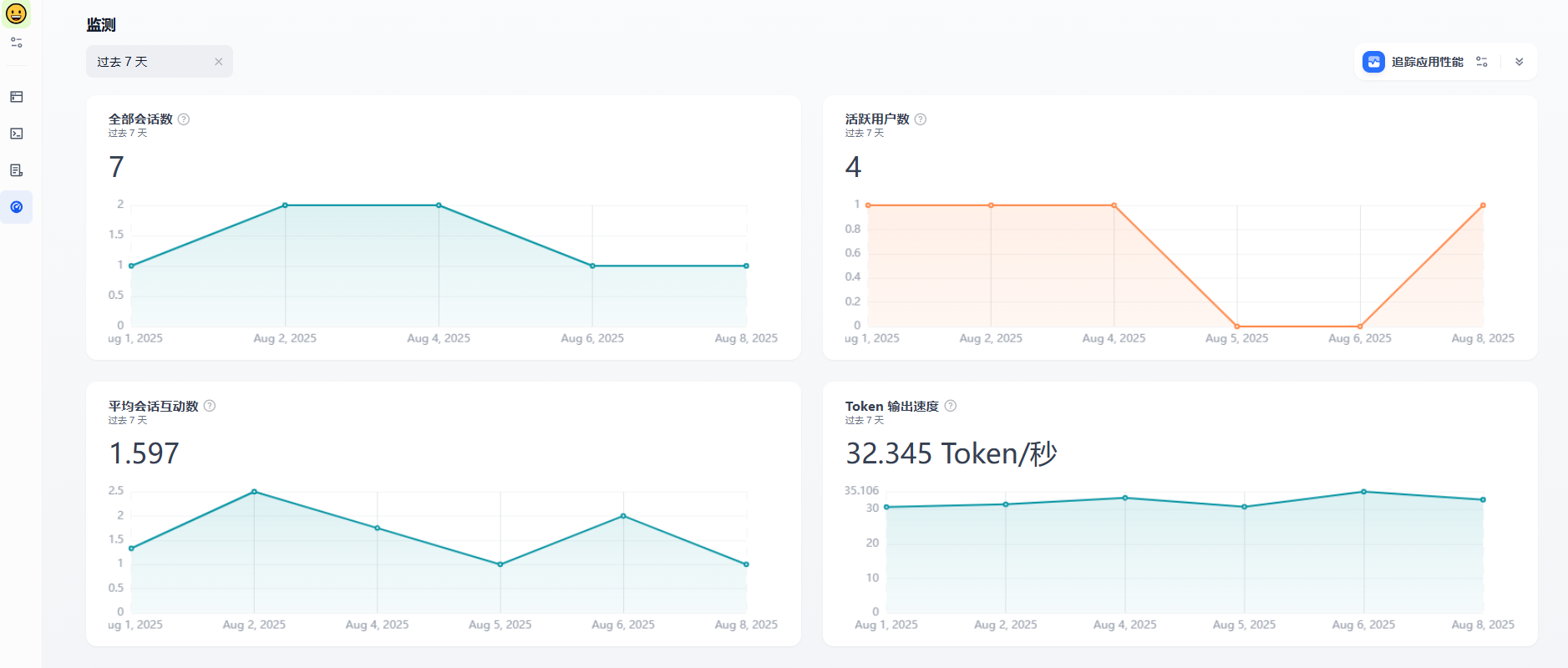Select Aug 4 data point in 平均会话互动数 chart
The image size is (1568, 668).
tap(378, 528)
